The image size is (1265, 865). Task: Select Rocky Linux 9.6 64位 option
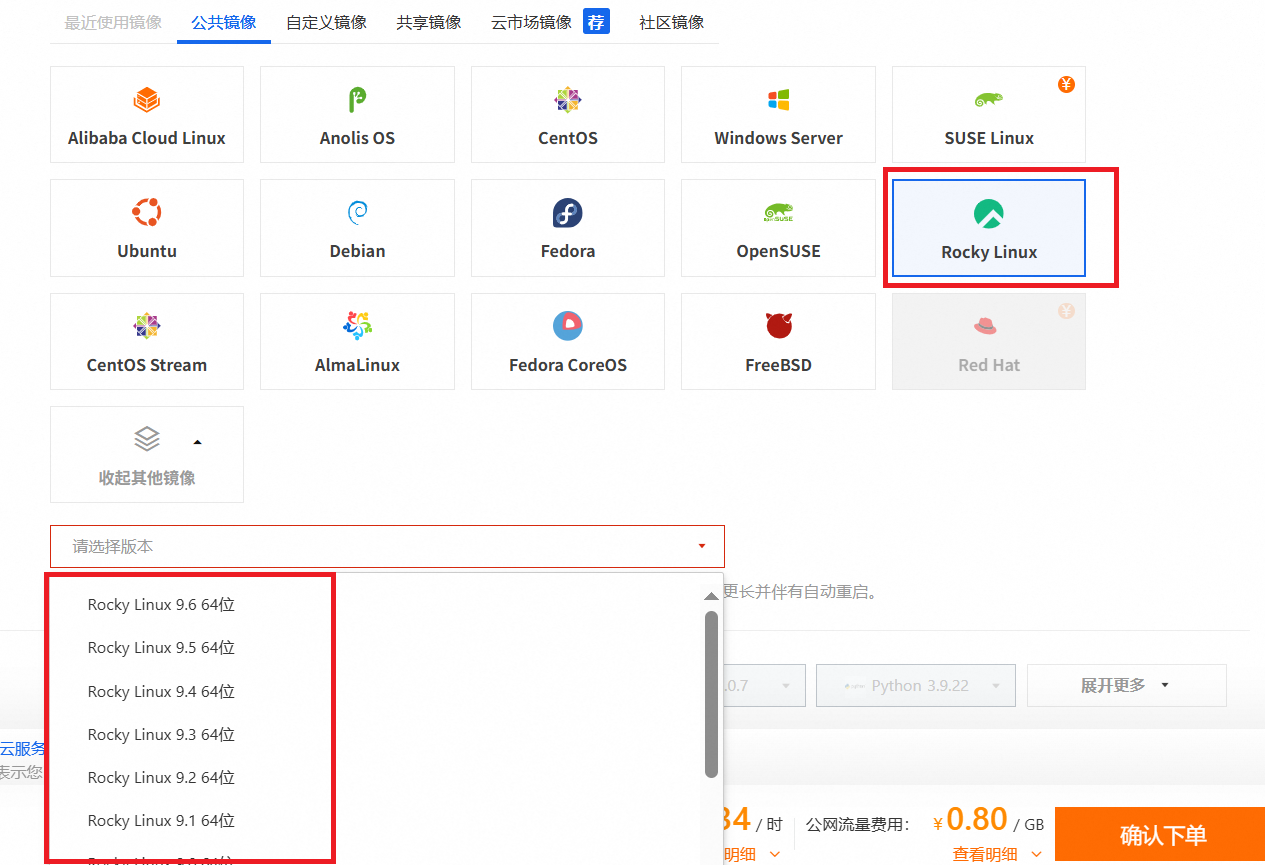(161, 605)
